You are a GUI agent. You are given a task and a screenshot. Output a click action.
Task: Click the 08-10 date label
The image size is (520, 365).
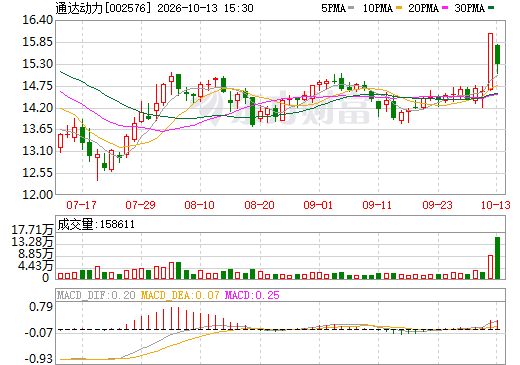pyautogui.click(x=199, y=205)
